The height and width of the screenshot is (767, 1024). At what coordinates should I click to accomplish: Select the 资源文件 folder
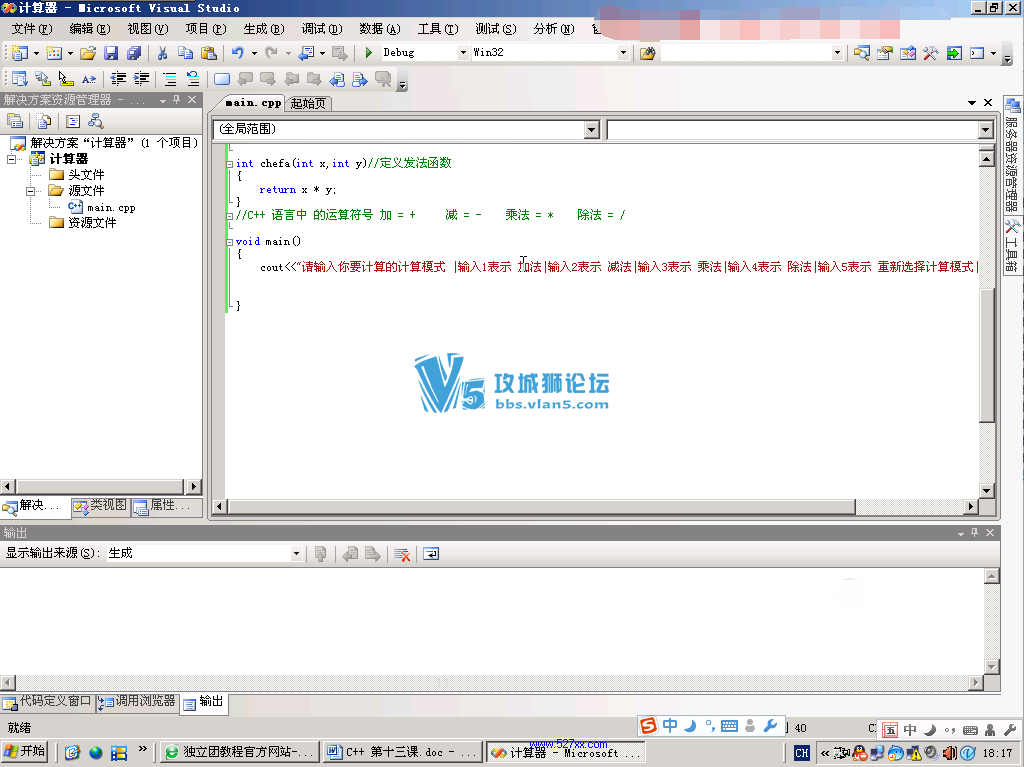click(x=92, y=223)
